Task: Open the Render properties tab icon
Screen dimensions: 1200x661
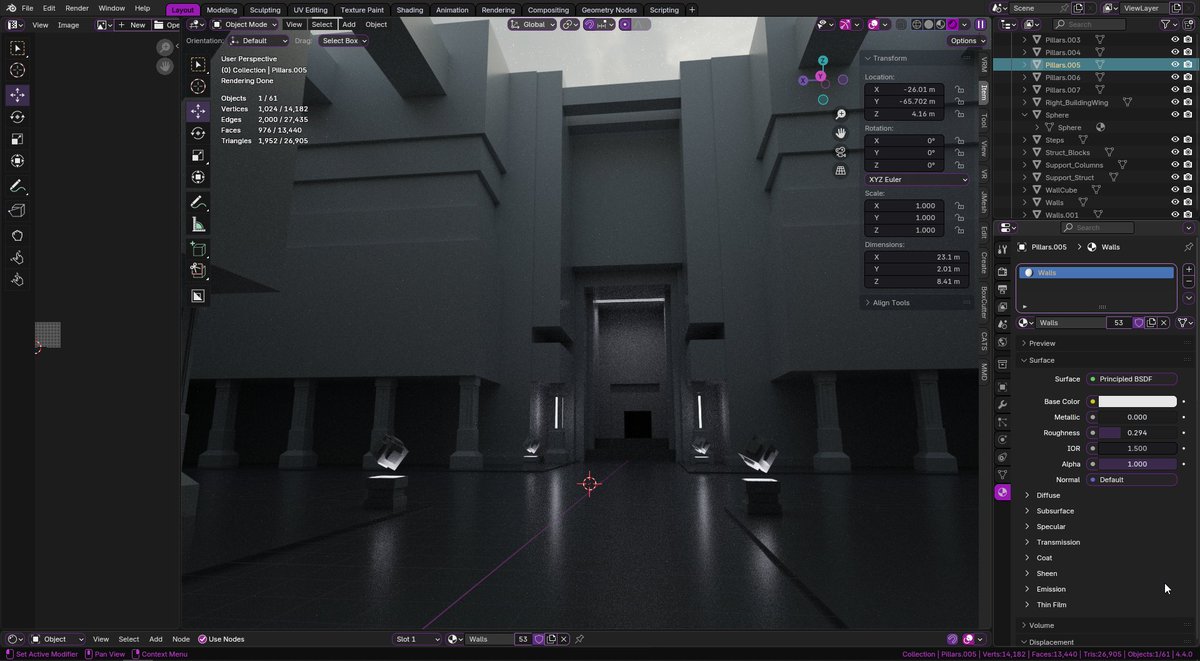Action: click(x=1002, y=271)
